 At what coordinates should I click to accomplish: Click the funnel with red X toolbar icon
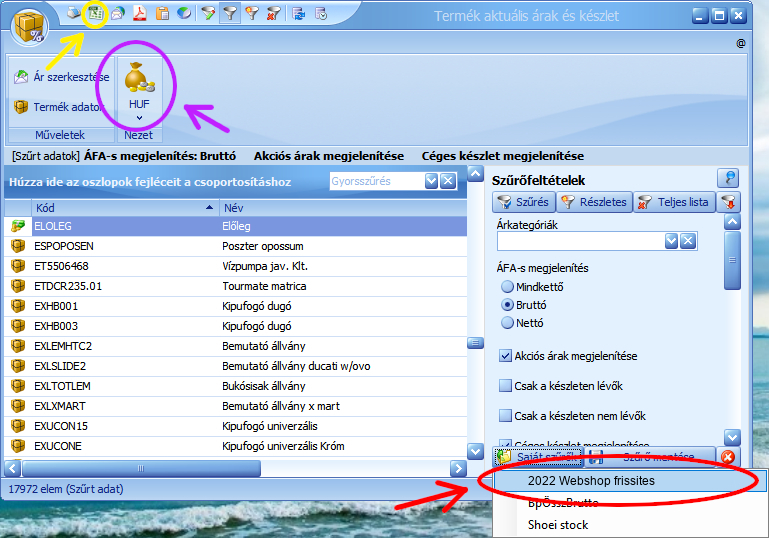pyautogui.click(x=274, y=14)
